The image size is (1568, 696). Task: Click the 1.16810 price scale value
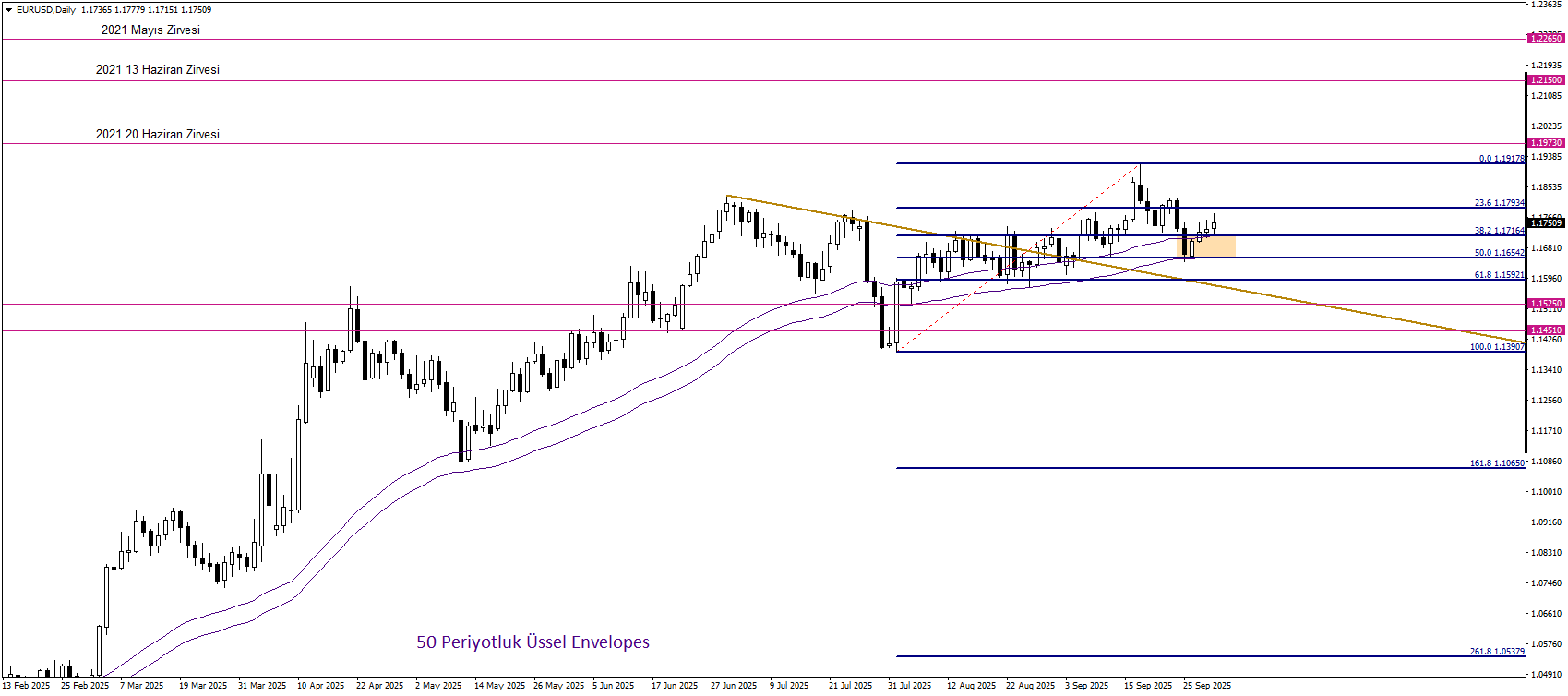point(1546,248)
